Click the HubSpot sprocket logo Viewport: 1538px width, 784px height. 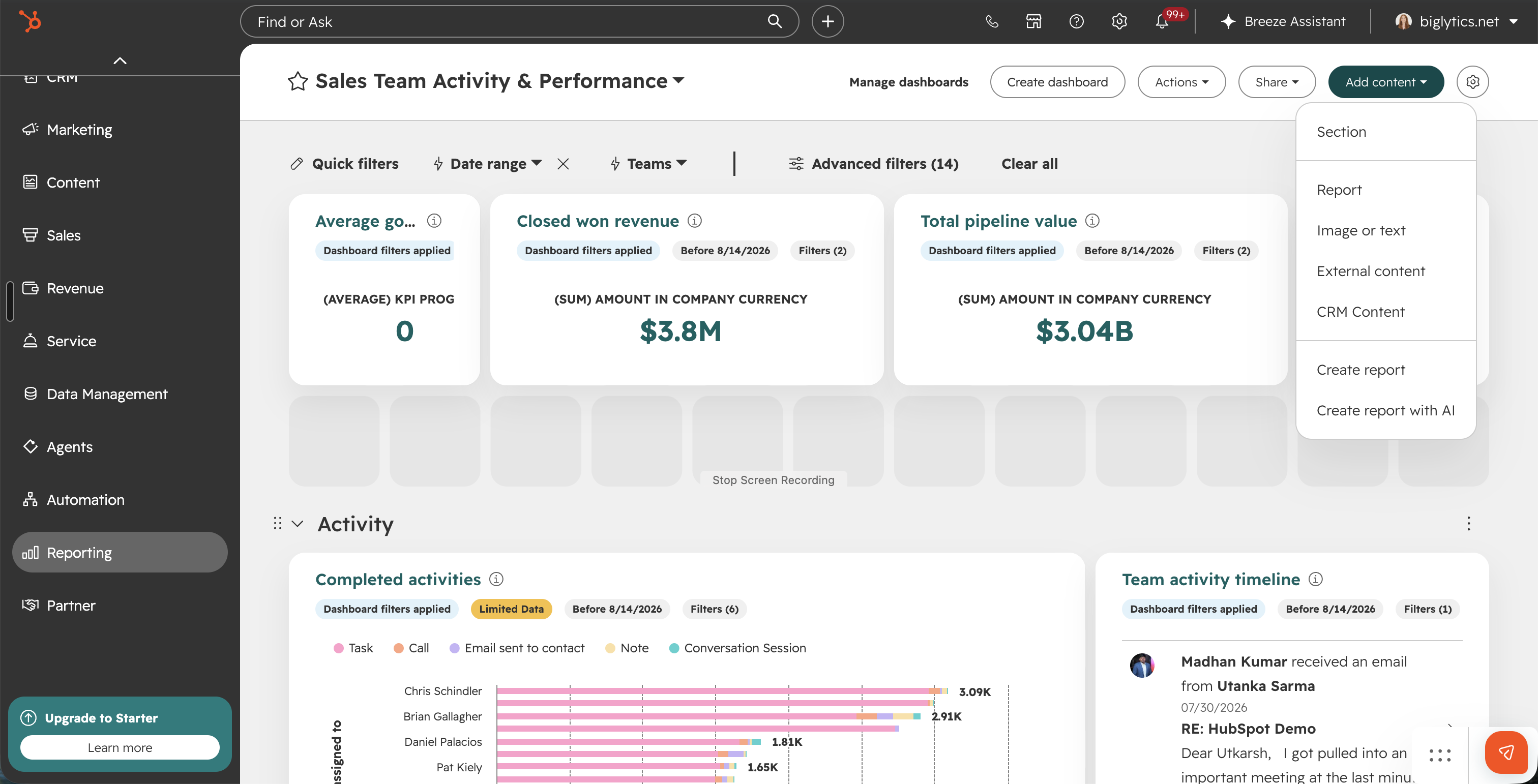coord(30,21)
